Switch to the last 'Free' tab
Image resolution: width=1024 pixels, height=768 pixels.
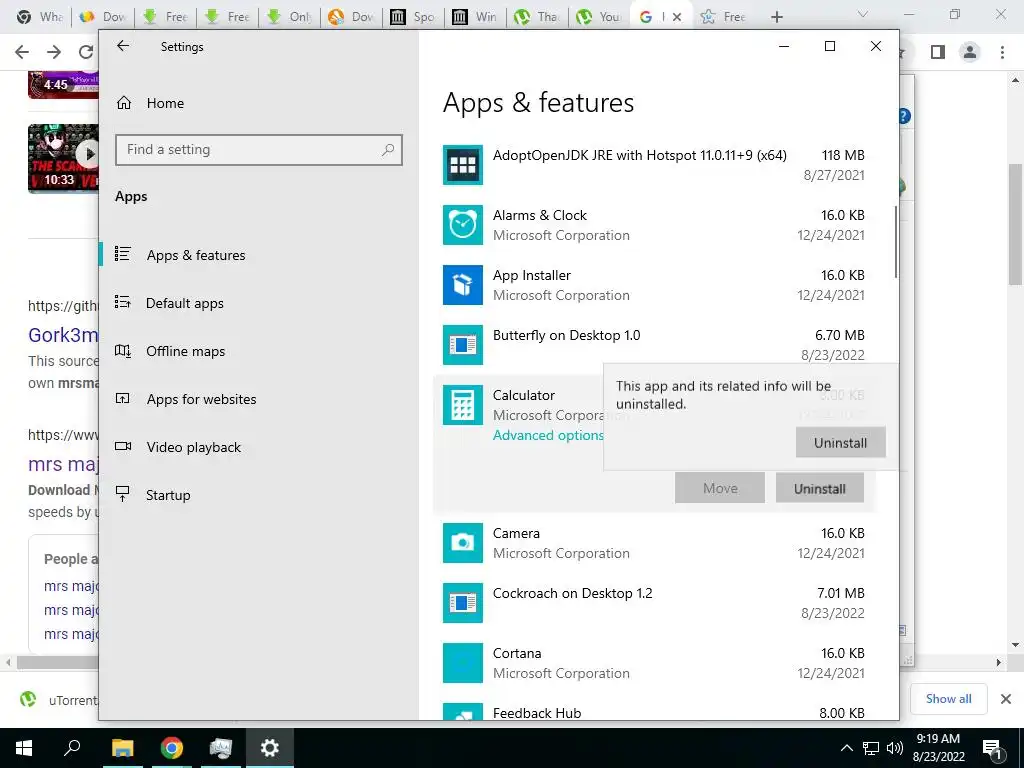(724, 17)
